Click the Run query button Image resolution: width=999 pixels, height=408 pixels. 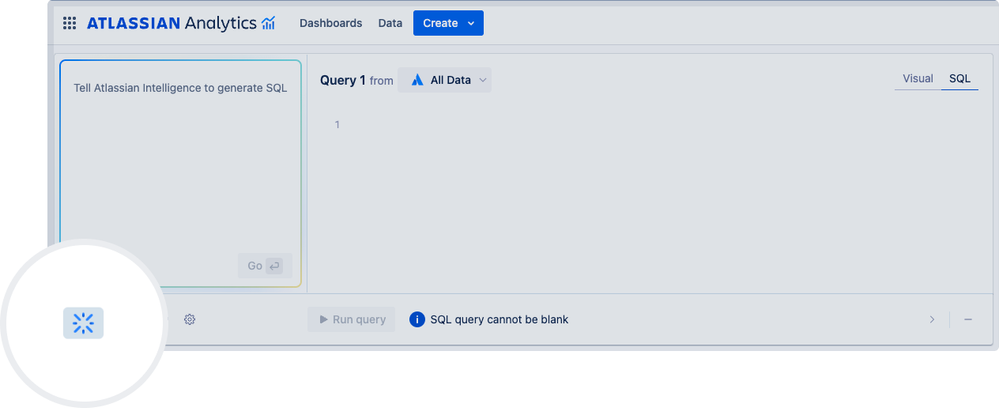351,319
